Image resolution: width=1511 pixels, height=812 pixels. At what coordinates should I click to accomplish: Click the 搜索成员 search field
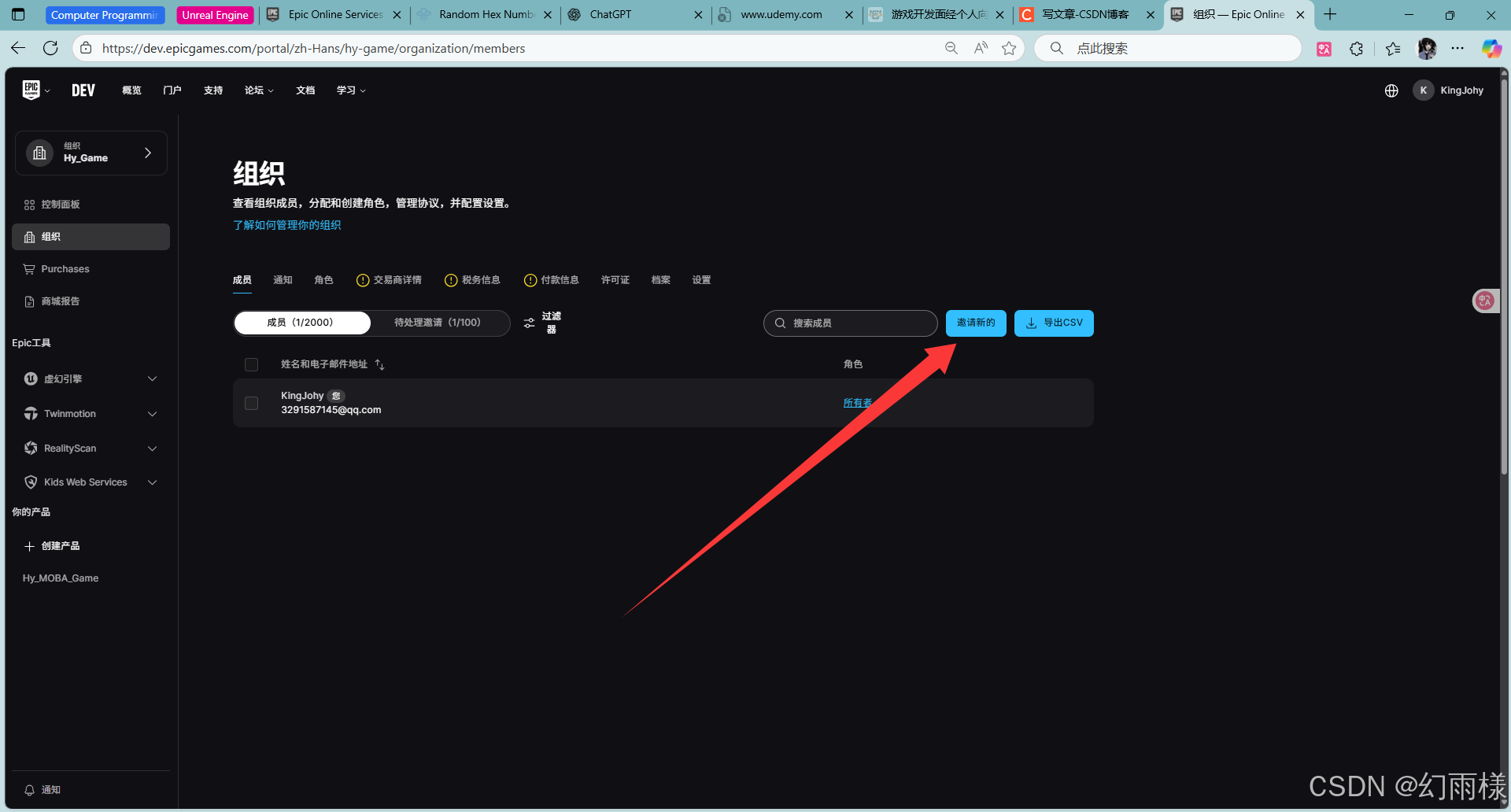click(x=850, y=323)
